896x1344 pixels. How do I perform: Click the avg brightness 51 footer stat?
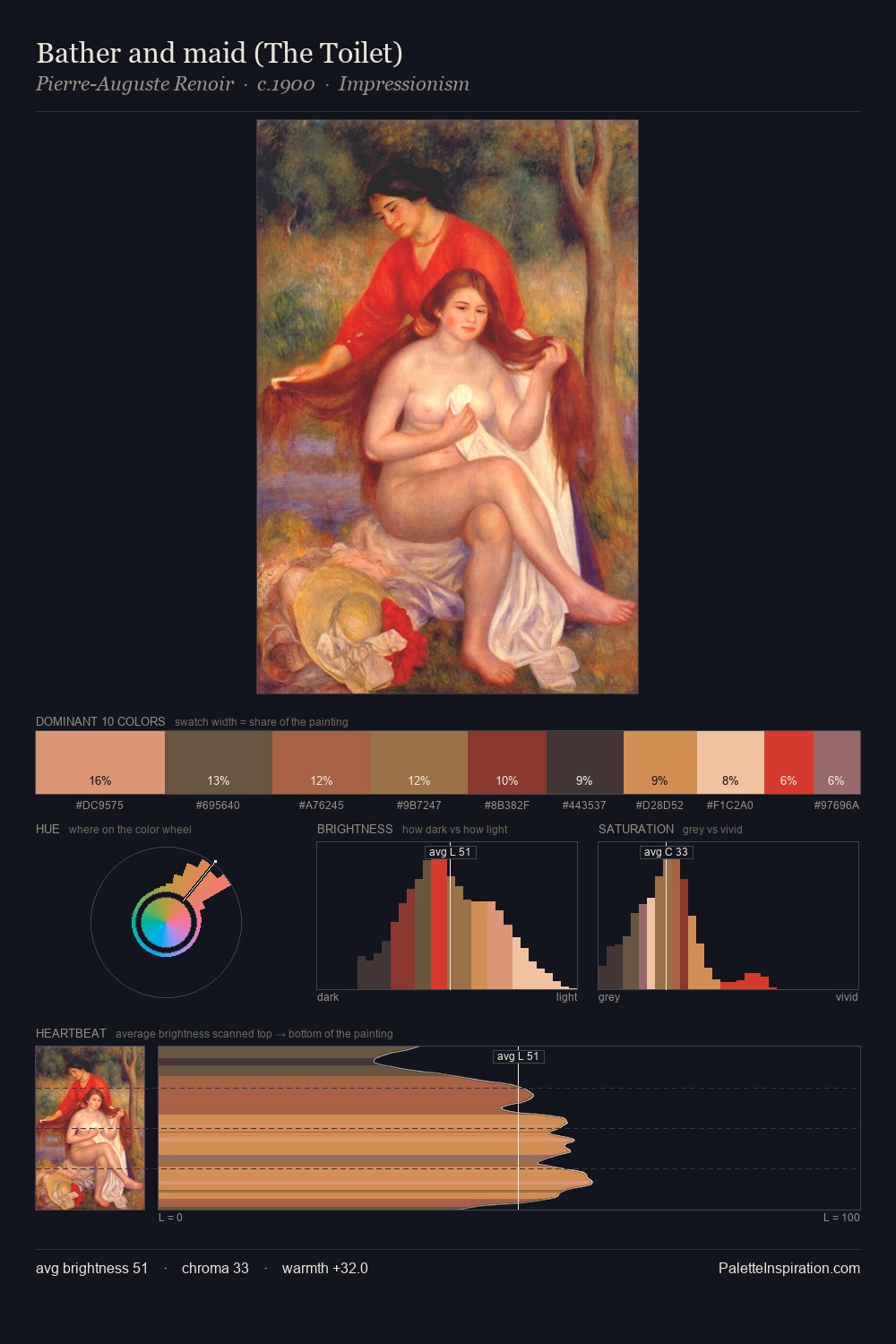pos(91,1268)
